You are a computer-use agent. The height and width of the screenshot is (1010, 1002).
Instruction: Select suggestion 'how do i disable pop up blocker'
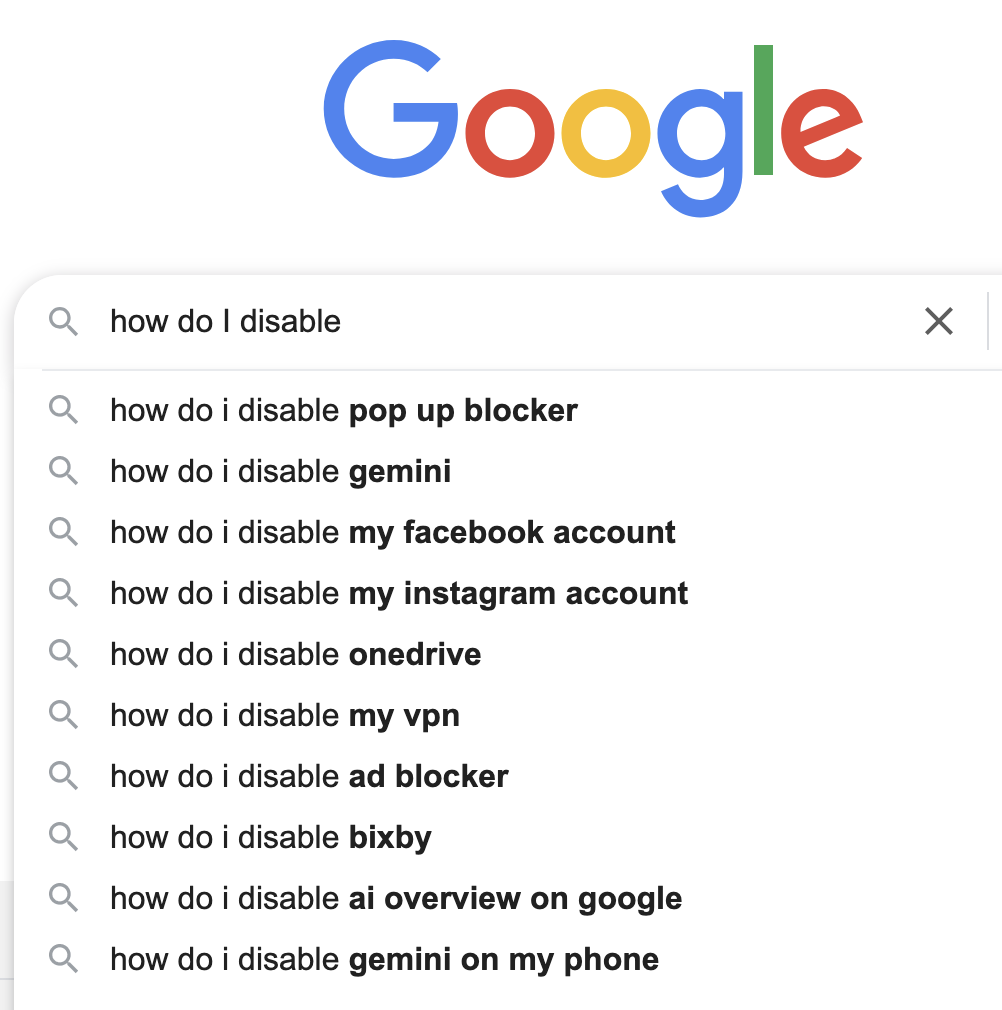[508, 410]
